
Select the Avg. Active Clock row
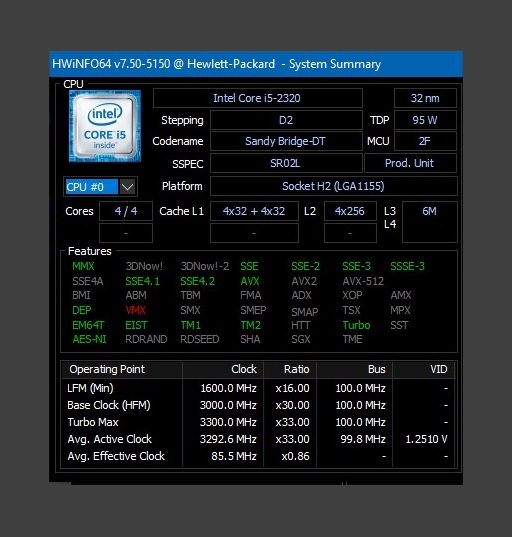click(258, 439)
